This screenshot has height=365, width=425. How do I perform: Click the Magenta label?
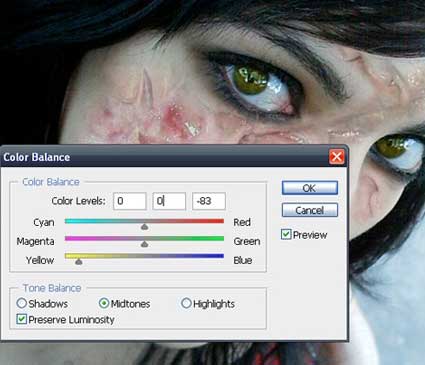(35, 241)
